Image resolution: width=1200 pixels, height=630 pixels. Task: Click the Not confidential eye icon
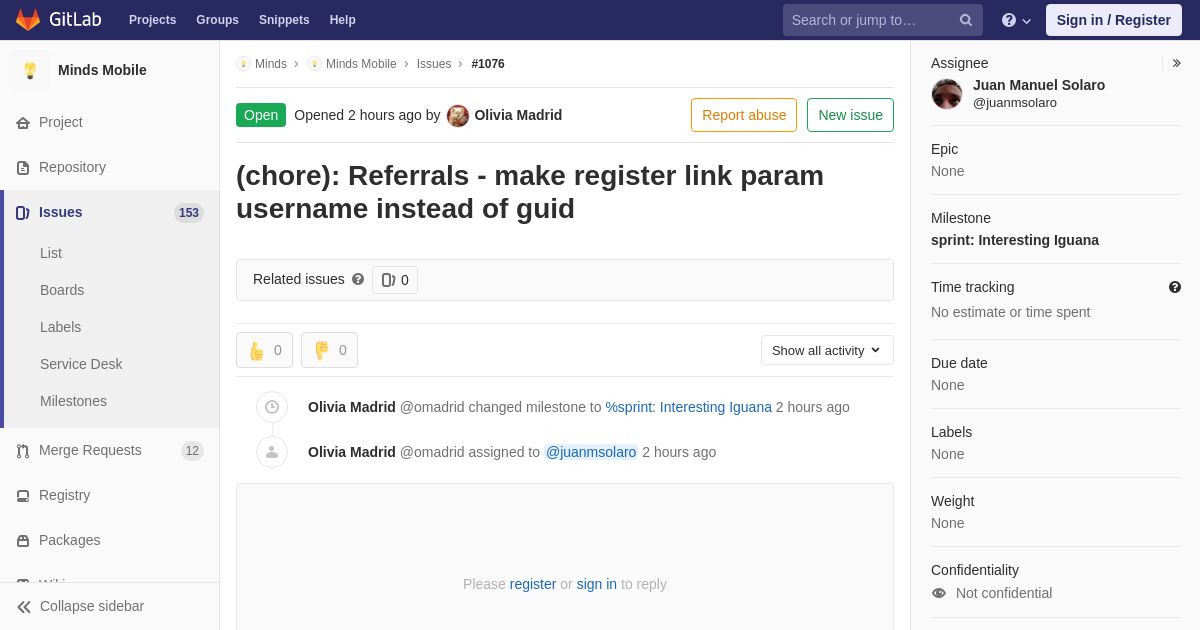[x=939, y=593]
